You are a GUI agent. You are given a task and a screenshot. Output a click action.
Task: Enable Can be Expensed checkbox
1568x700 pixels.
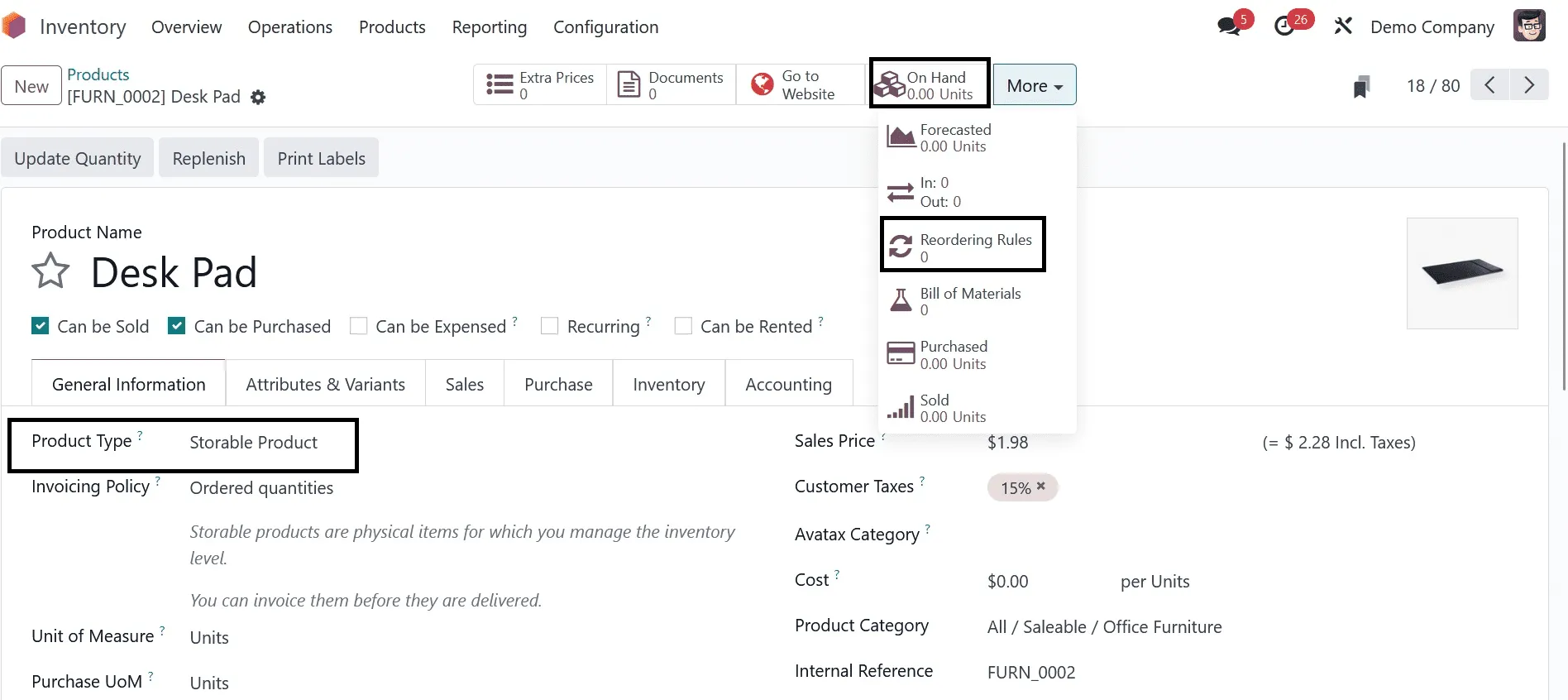pos(358,326)
